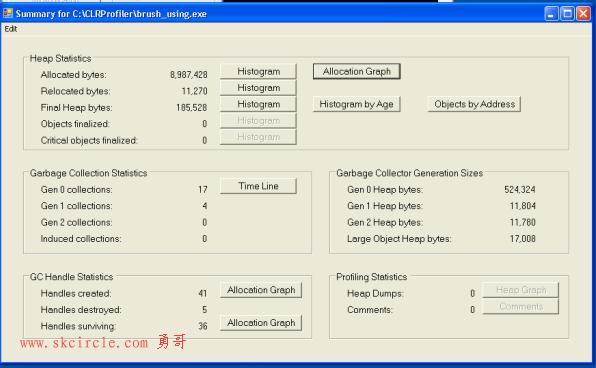Click the Gen 1 collections count 4
Screen dimensions: 596x368
click(204, 206)
